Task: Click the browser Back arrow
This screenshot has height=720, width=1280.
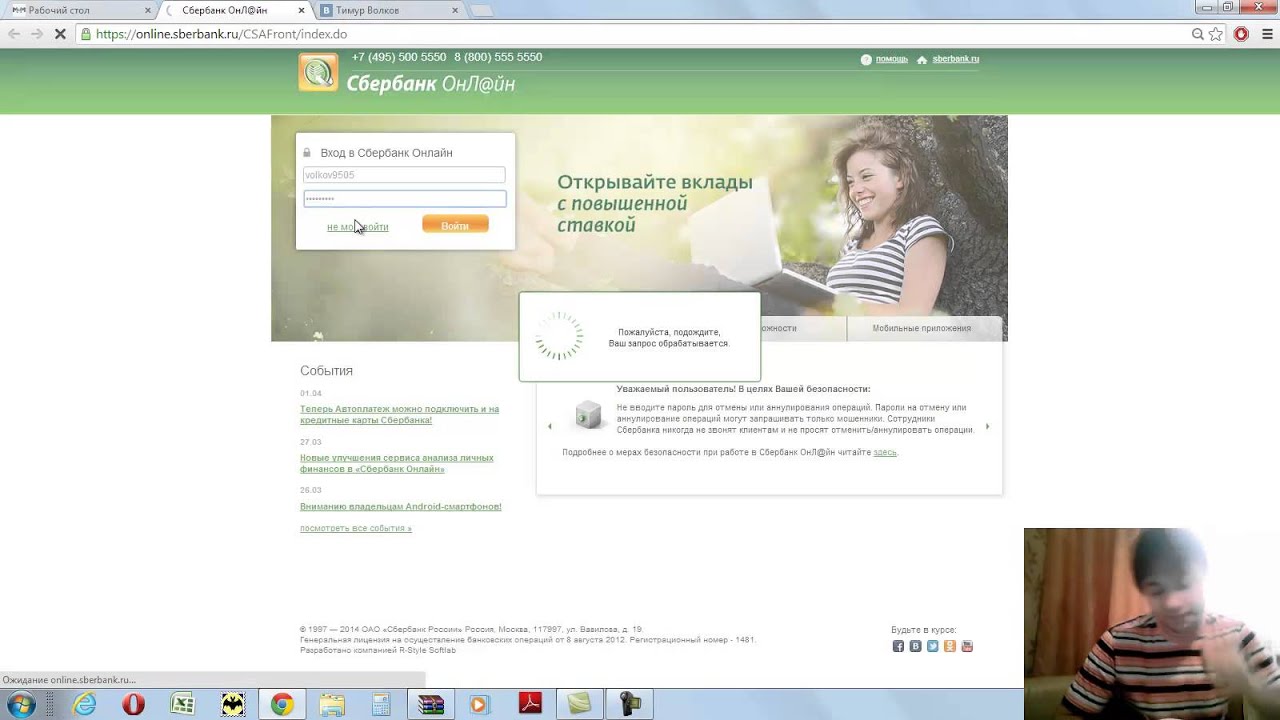Action: coord(14,34)
